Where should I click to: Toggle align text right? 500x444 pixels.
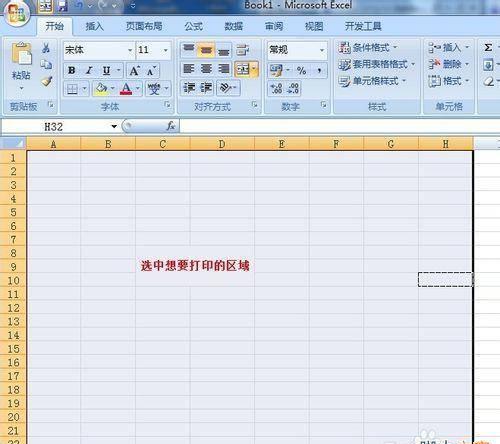coord(224,69)
